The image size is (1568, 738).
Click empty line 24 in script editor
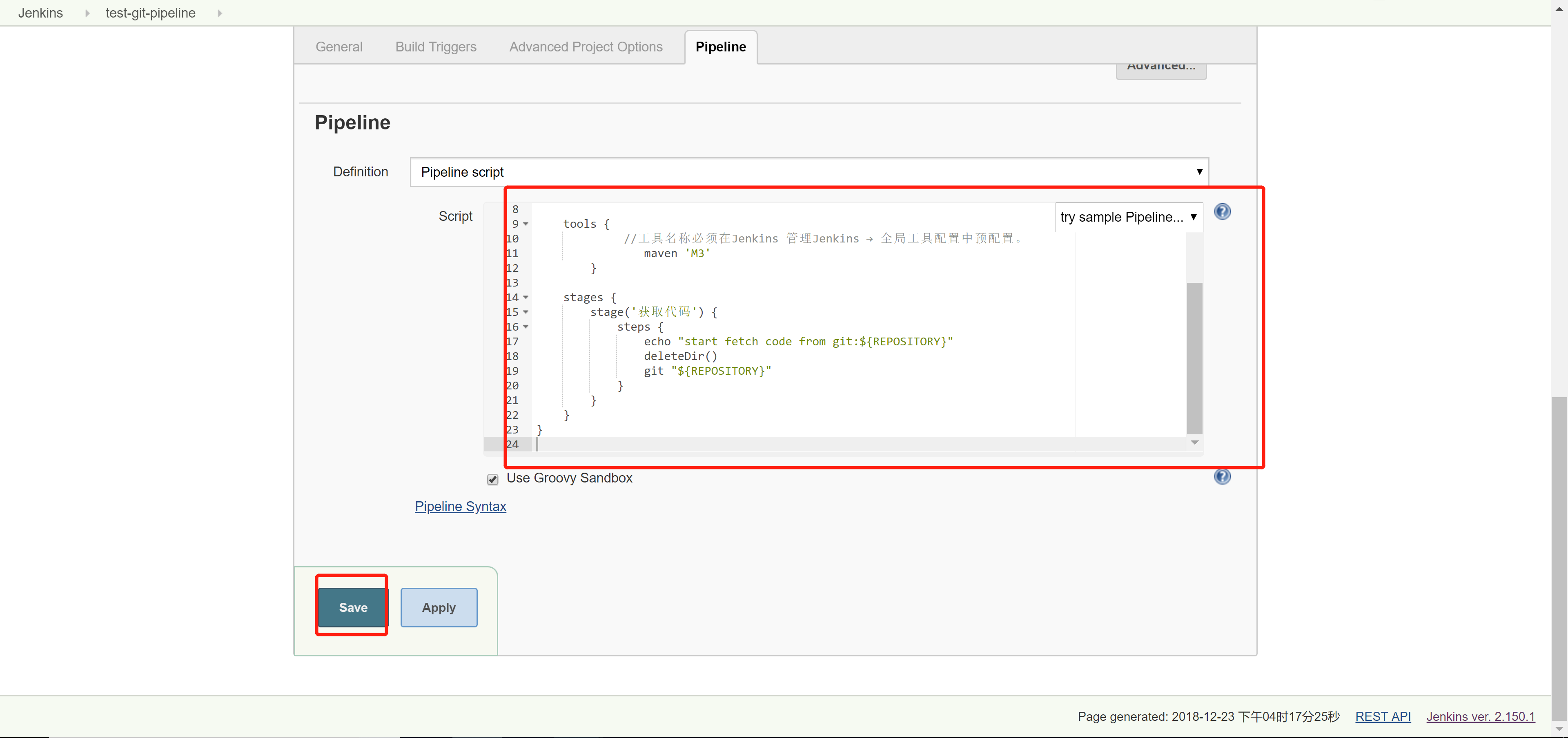click(x=791, y=445)
